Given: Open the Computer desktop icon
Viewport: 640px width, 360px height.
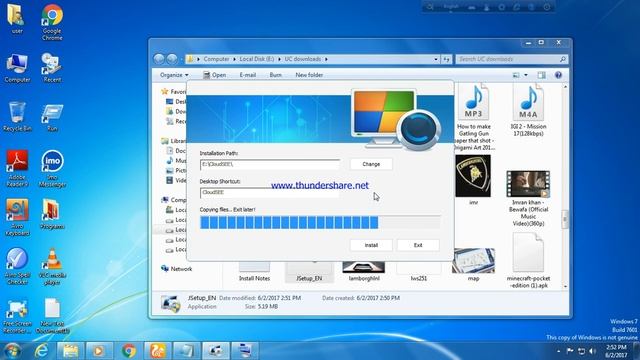Looking at the screenshot, I should pyautogui.click(x=17, y=68).
